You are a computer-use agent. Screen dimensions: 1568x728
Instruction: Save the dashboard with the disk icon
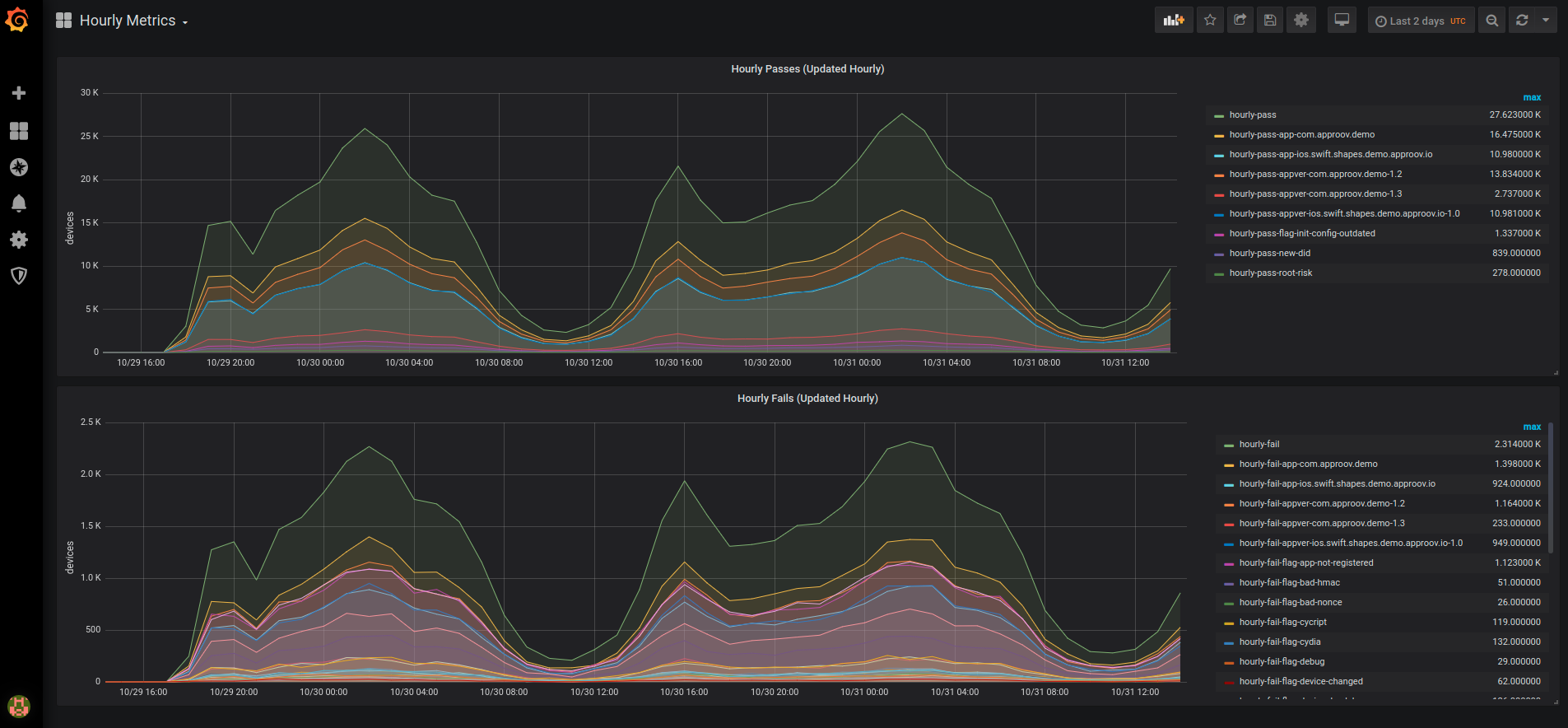point(1270,21)
